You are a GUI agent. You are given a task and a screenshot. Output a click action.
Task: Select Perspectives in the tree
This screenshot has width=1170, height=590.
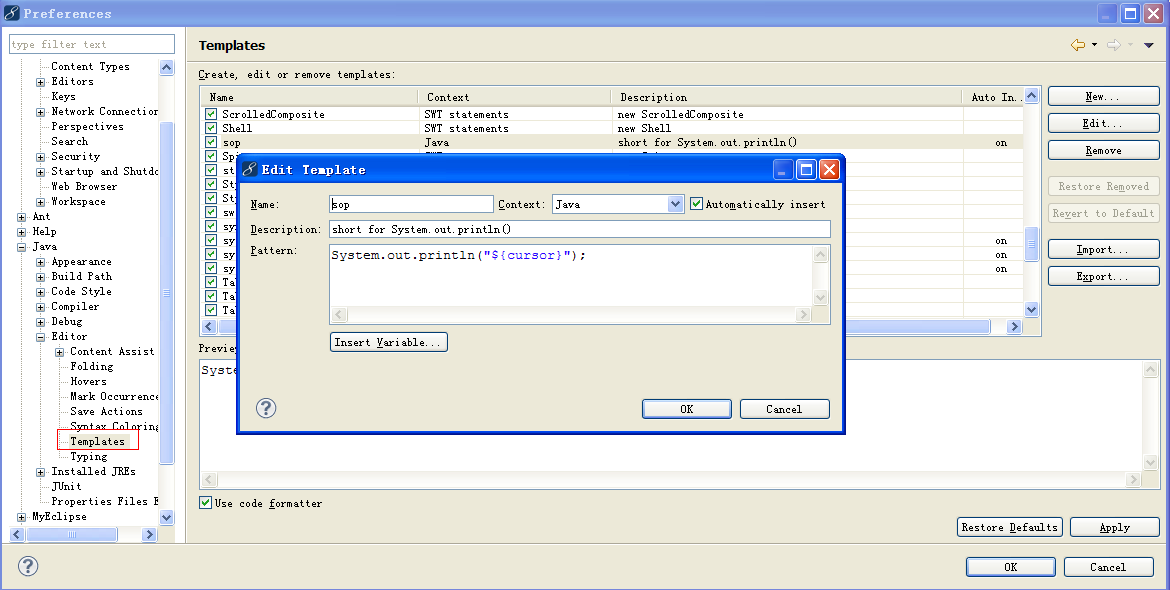pos(87,126)
